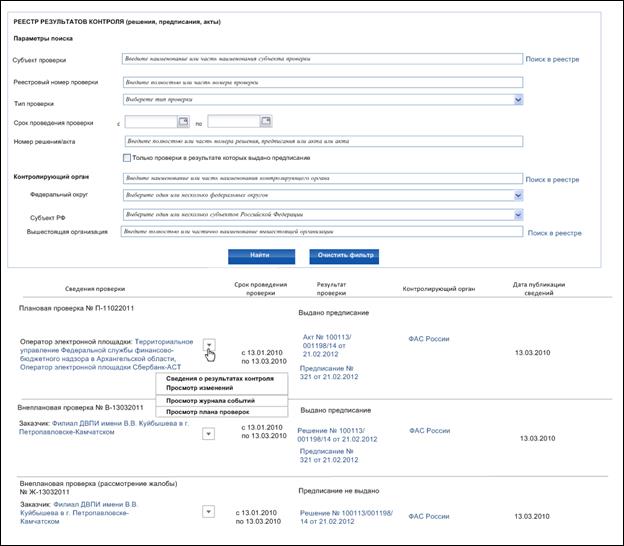This screenshot has width=624, height=546.
Task: Click Поиск в реестре next to Субъект проверки
Action: (552, 59)
